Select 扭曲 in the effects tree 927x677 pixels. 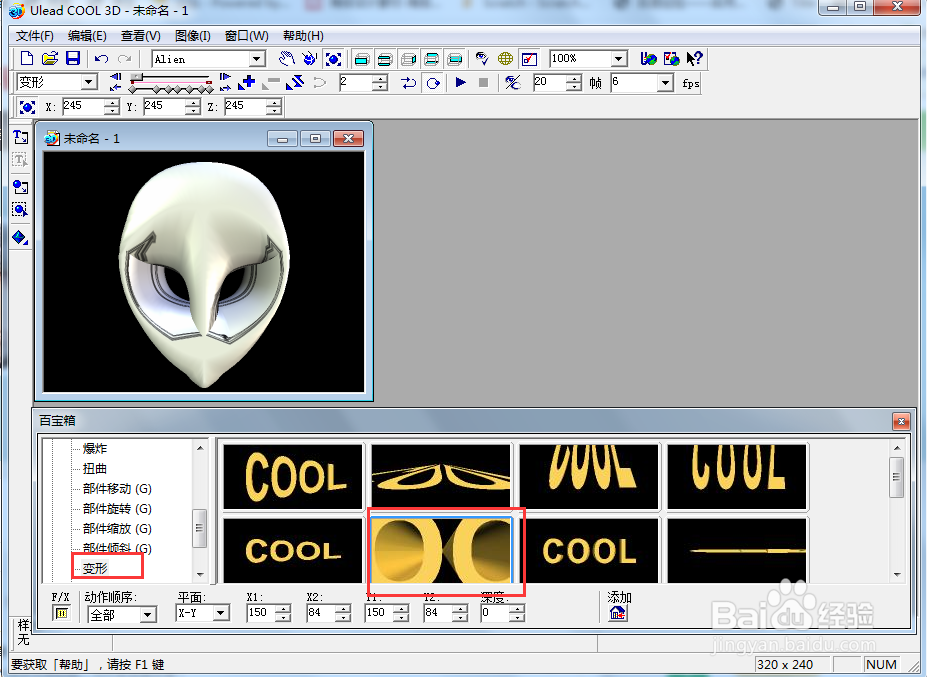(x=95, y=468)
